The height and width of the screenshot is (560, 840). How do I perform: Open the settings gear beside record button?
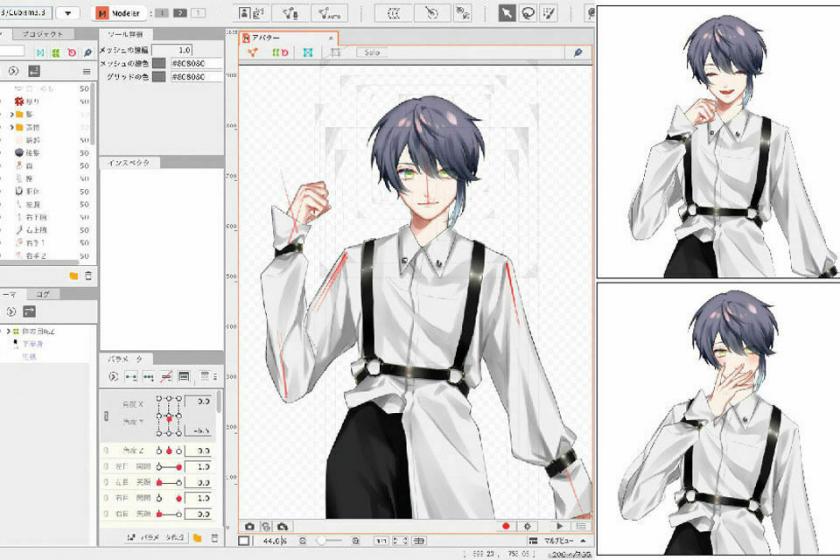(x=528, y=526)
